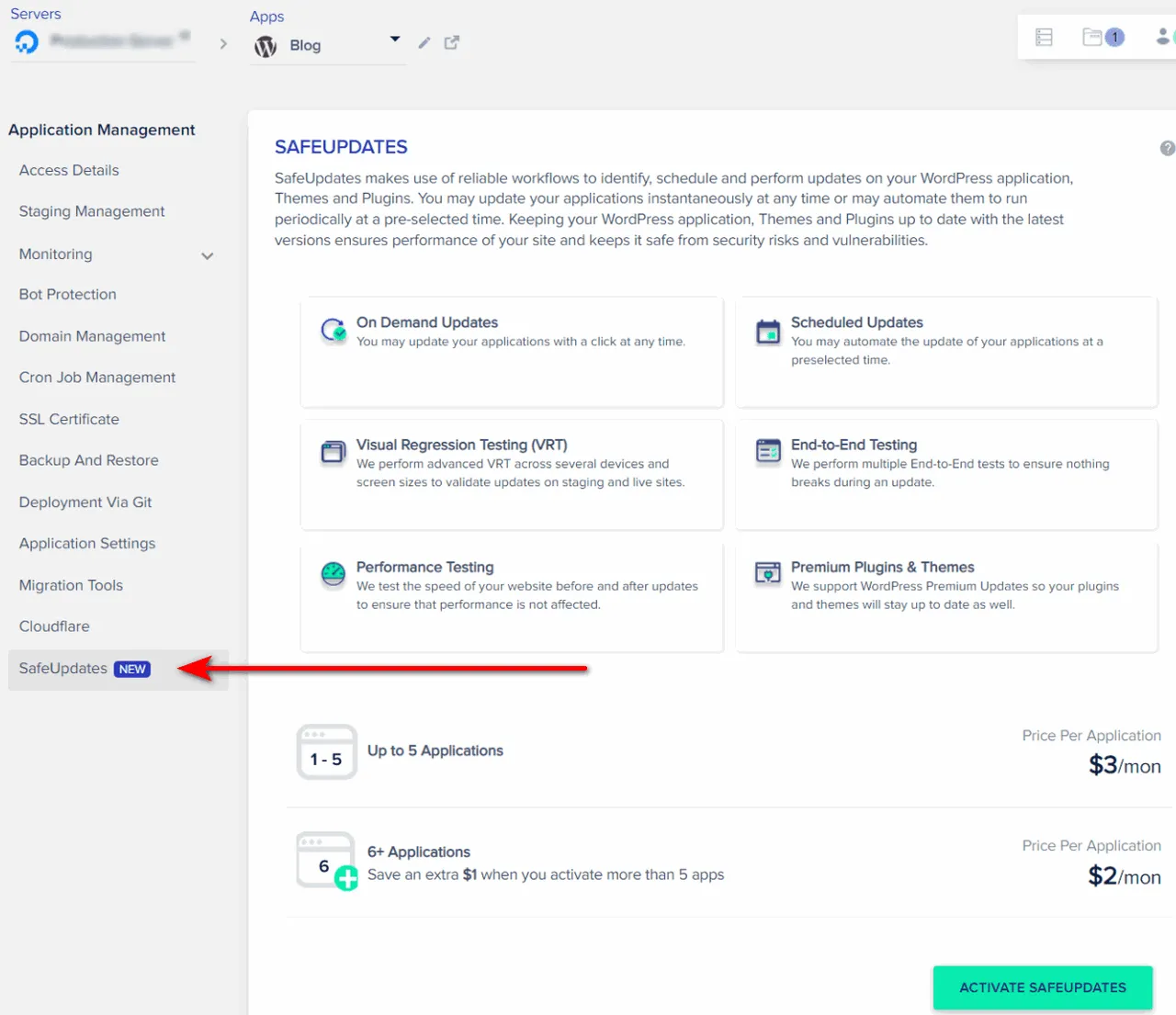Click the Servers breadcrumb label
This screenshot has width=1176, height=1015.
pos(36,14)
